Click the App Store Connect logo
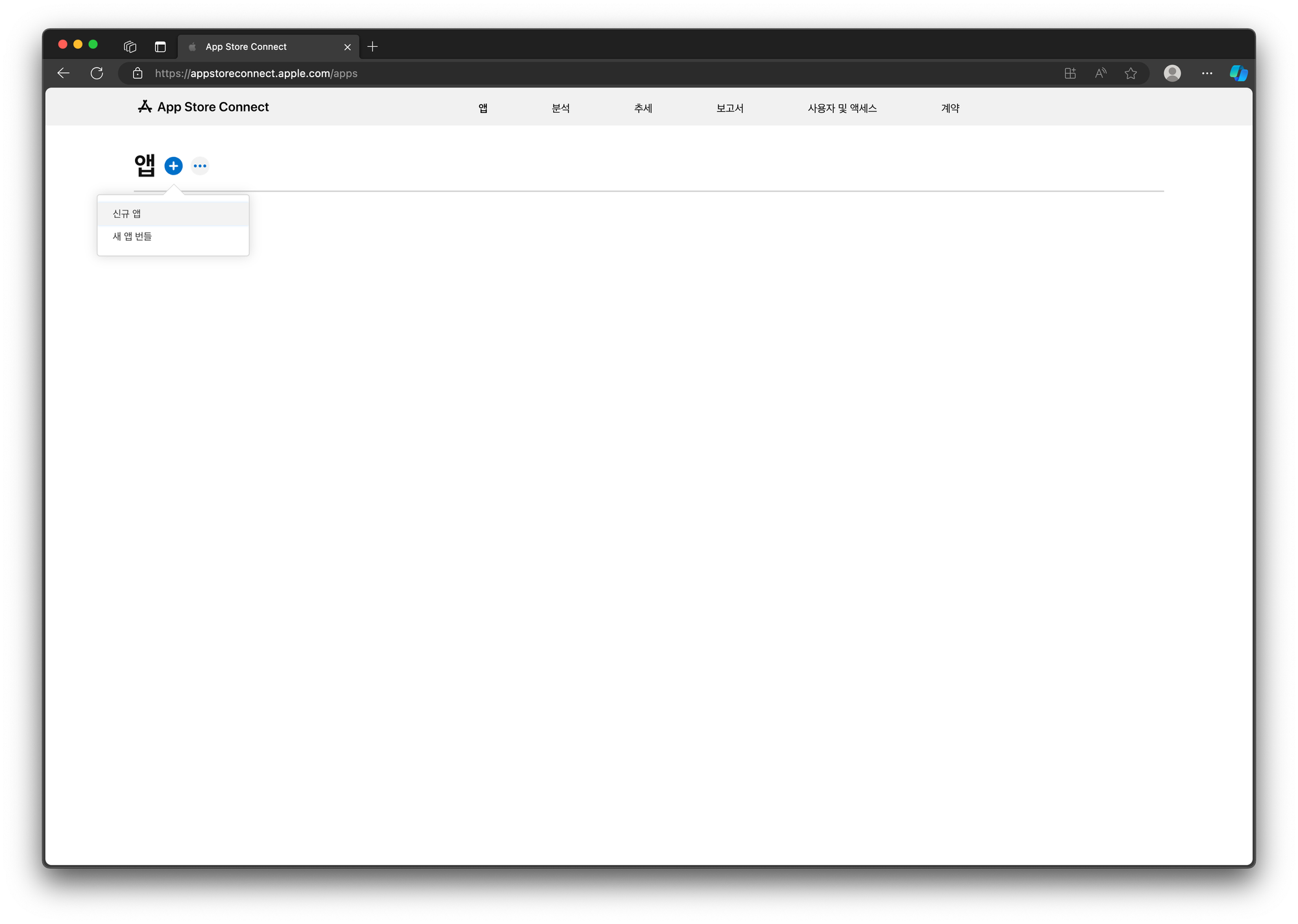Viewport: 1298px width, 924px height. pyautogui.click(x=203, y=107)
